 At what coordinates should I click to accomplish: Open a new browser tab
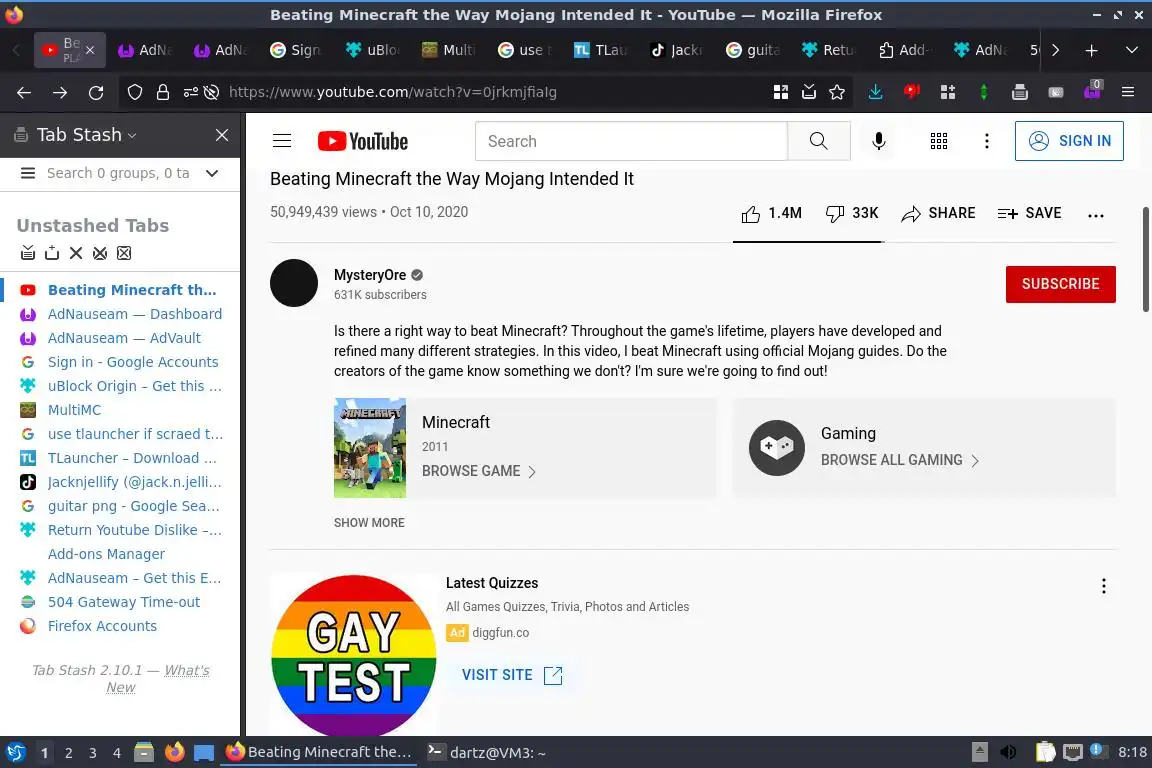[x=1092, y=50]
